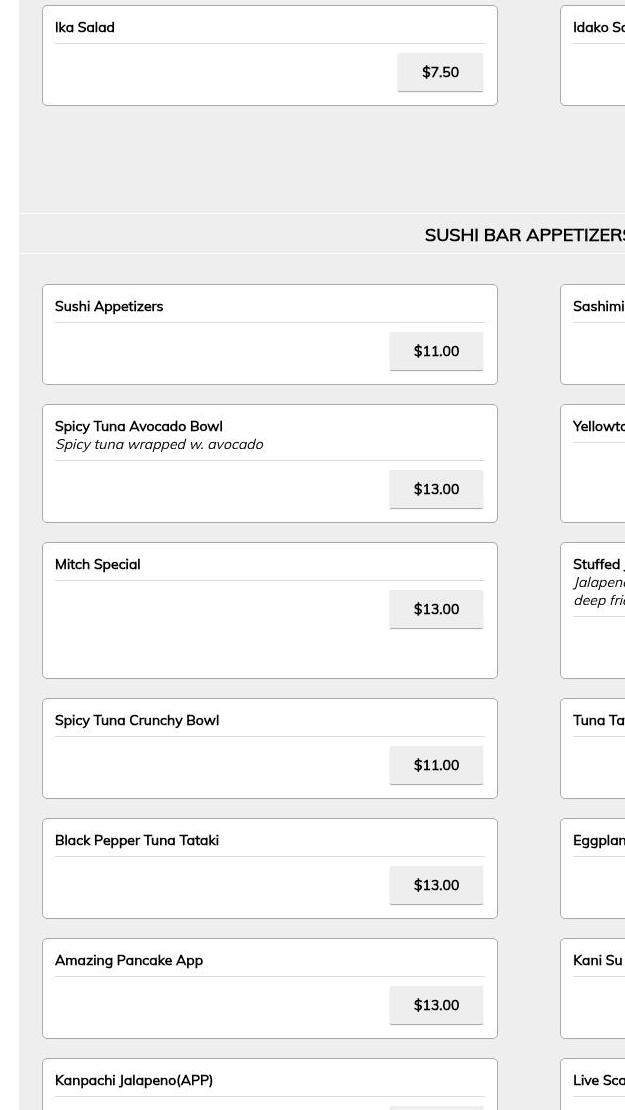625x1110 pixels.
Task: Open the Sushi Appetizers item title
Action: pos(109,307)
